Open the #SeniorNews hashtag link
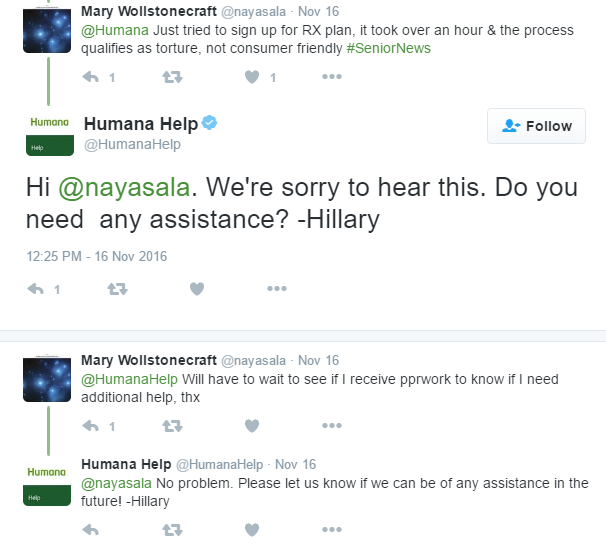Screen dimensions: 606x547 [x=388, y=48]
